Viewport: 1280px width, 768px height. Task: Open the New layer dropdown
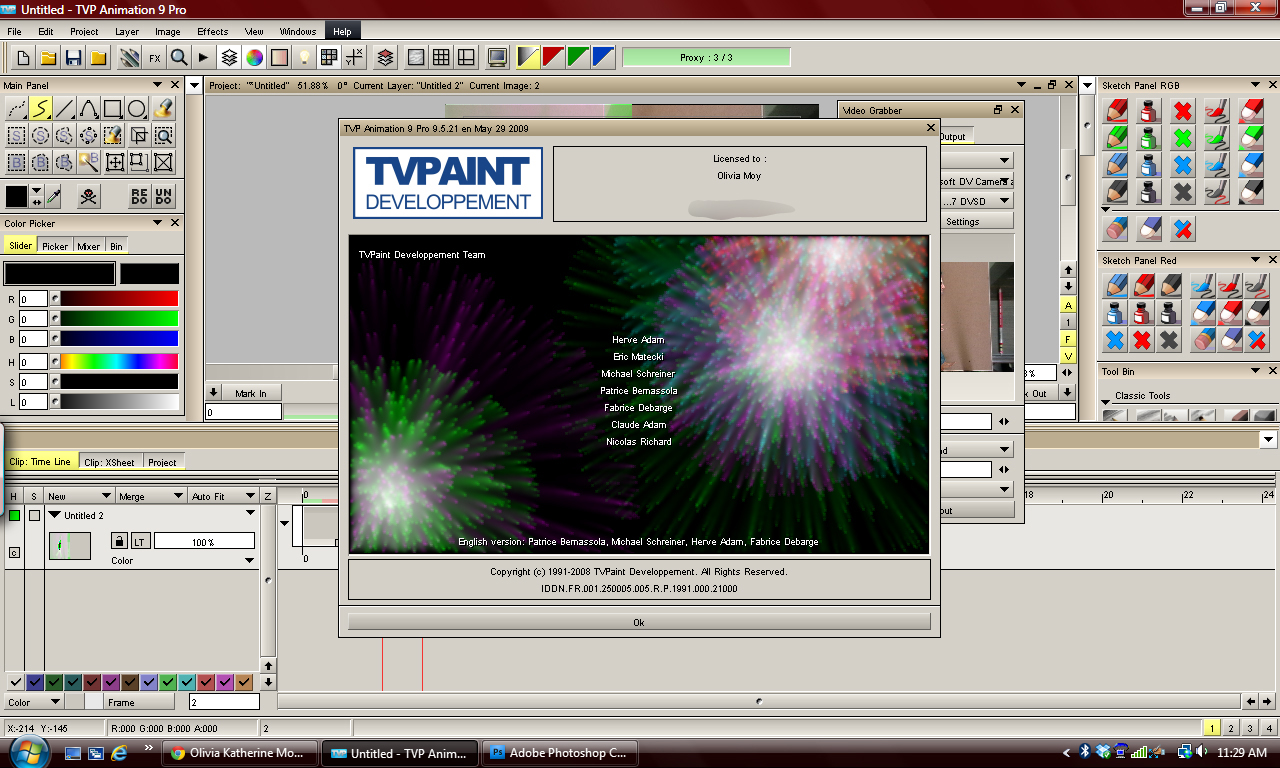(80, 496)
